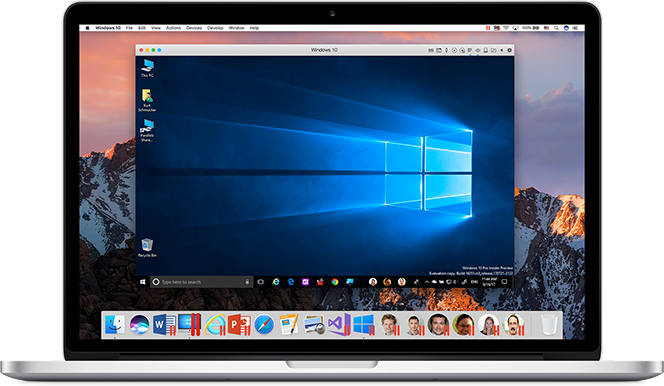Open Parallels Desktop icon in the dock
Viewport: 664px width, 386px height.
pyautogui.click(x=189, y=325)
